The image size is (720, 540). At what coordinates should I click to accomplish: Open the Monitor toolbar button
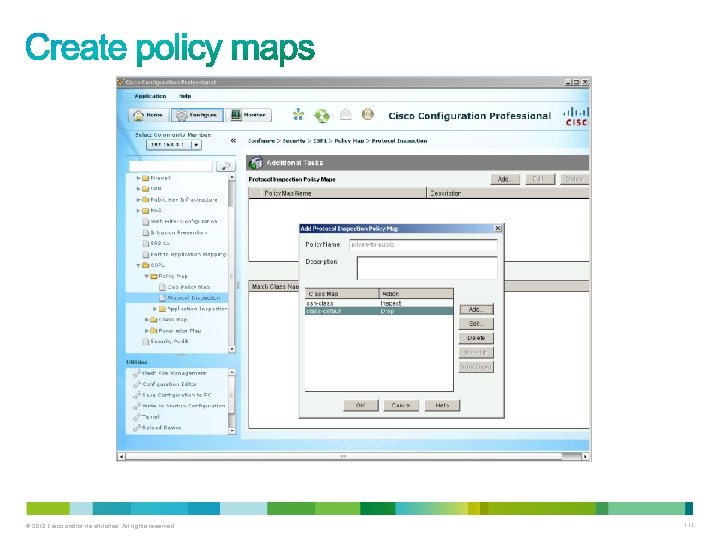(248, 115)
